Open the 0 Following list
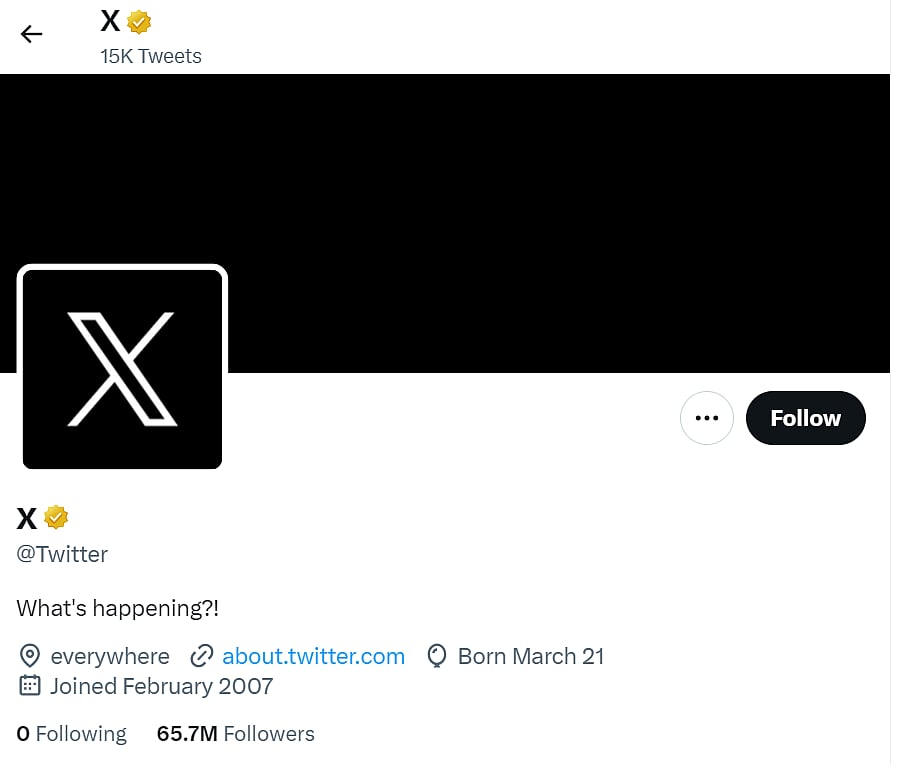Image resolution: width=904 pixels, height=765 pixels. pos(71,733)
